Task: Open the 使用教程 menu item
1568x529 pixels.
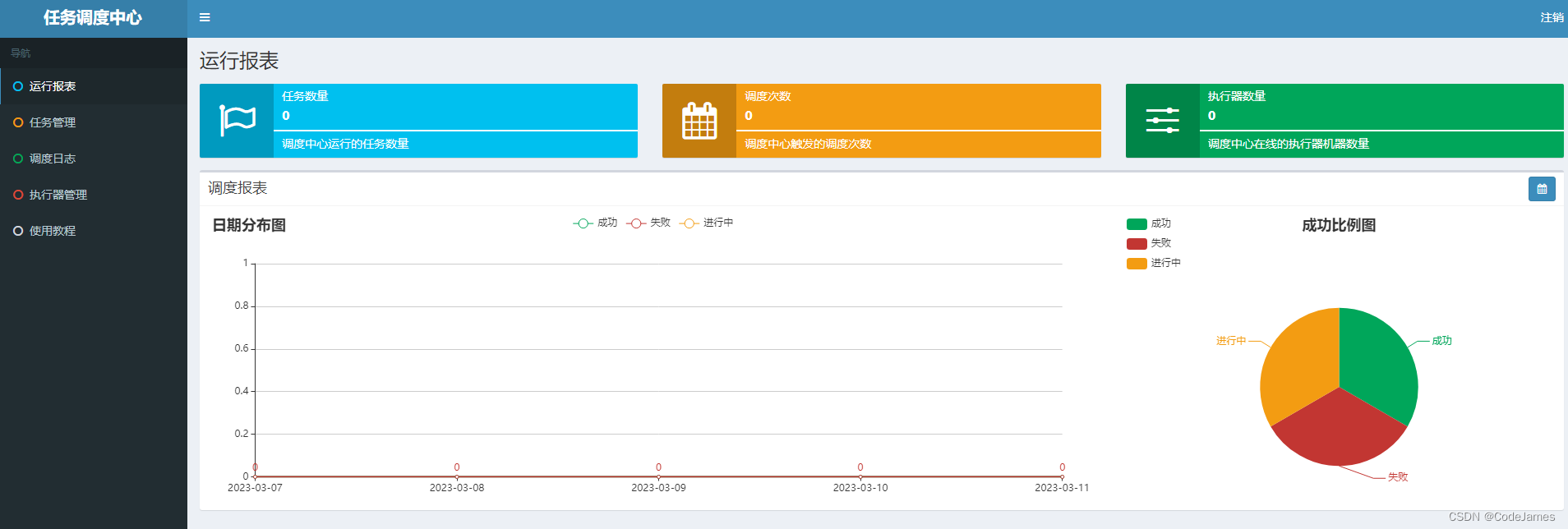Action: [x=94, y=231]
